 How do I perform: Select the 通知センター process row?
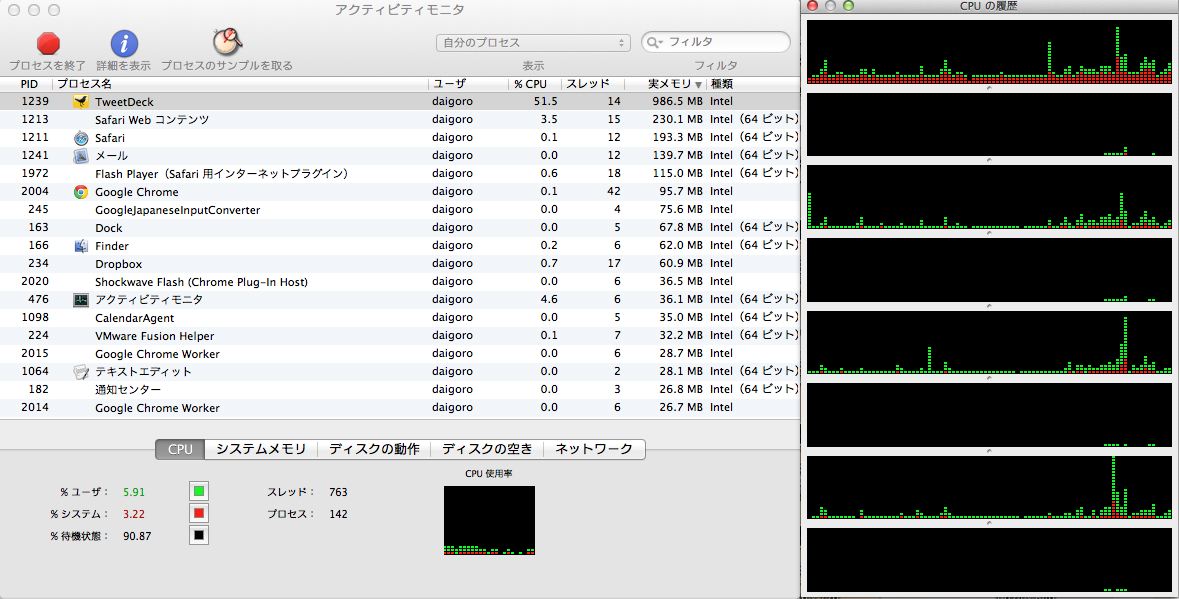[x=400, y=390]
